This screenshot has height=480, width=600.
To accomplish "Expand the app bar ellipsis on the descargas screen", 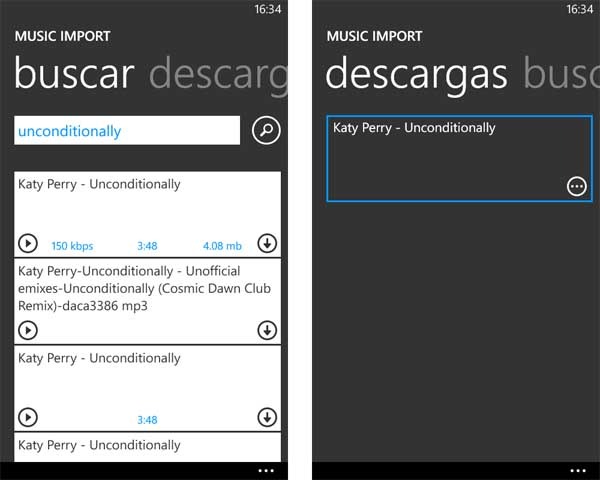I will 577,470.
